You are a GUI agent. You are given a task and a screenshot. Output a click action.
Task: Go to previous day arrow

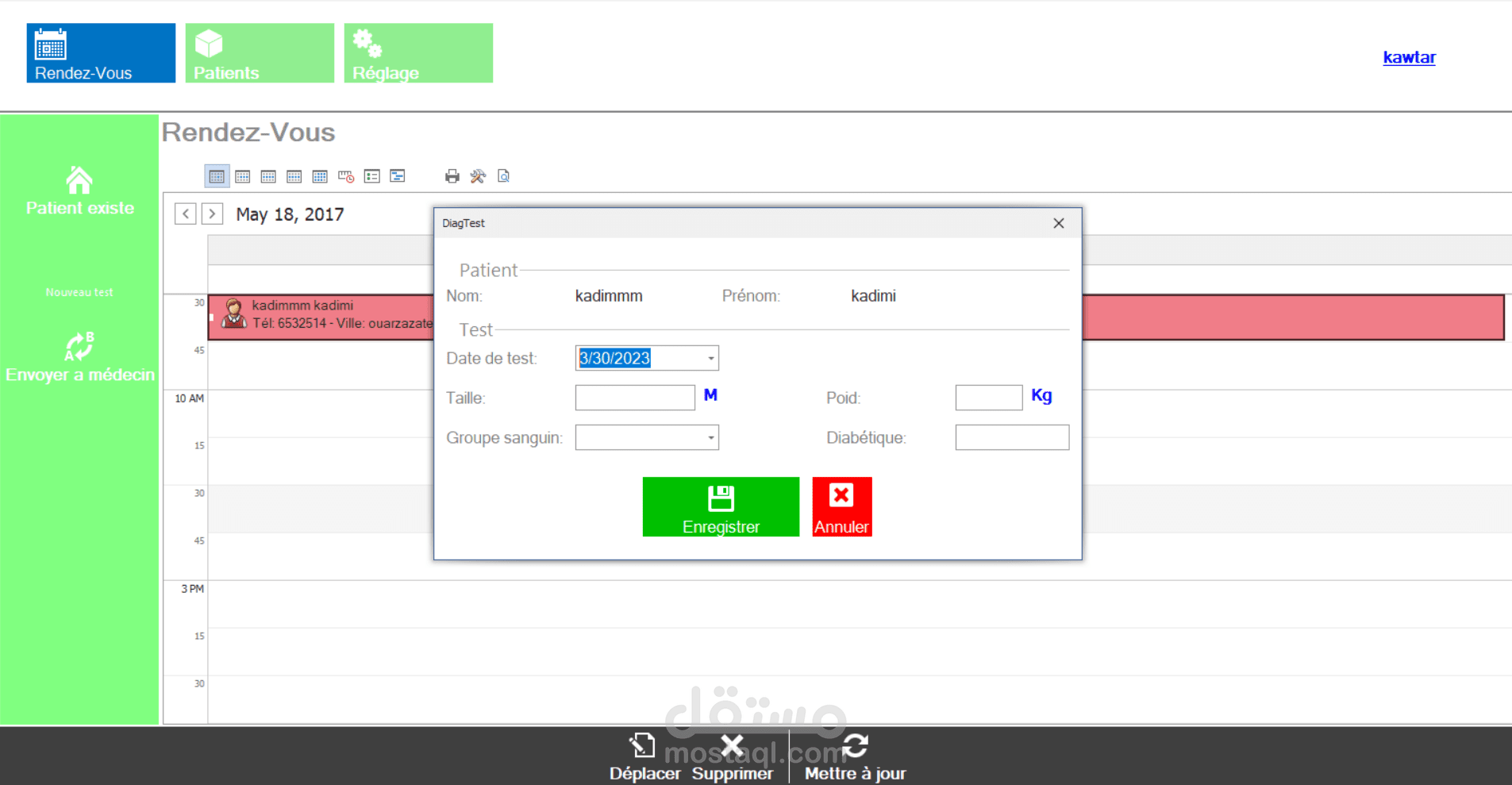click(186, 214)
